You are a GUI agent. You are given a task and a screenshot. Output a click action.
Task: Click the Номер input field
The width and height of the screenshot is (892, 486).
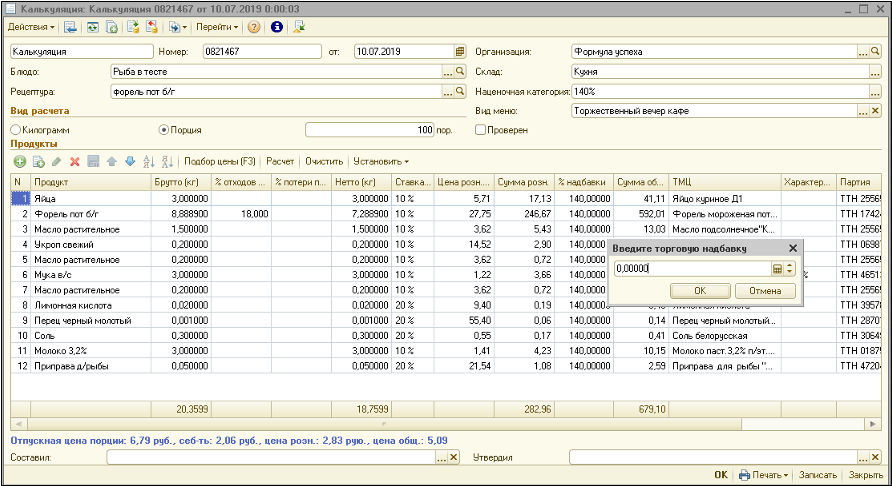click(260, 50)
